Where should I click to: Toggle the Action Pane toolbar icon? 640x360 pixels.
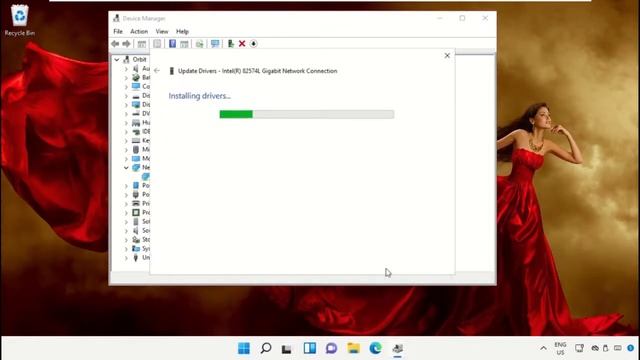184,44
